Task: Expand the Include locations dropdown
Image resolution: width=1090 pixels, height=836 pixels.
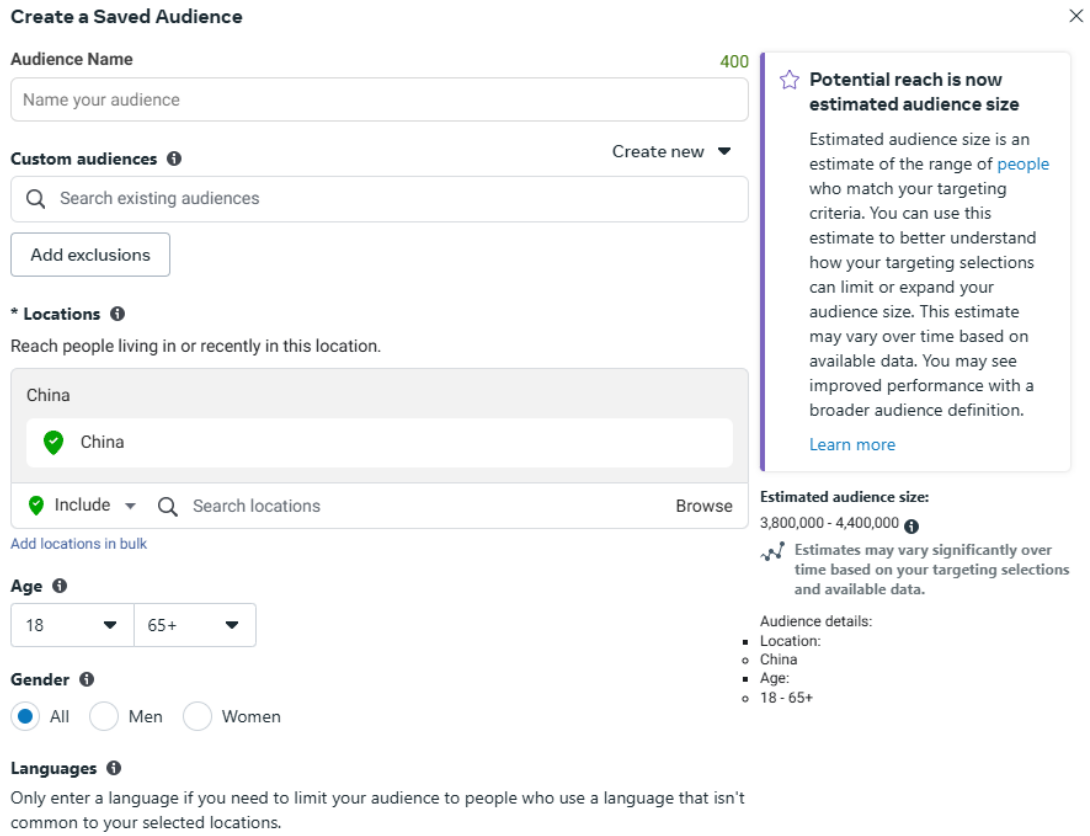Action: pyautogui.click(x=83, y=506)
